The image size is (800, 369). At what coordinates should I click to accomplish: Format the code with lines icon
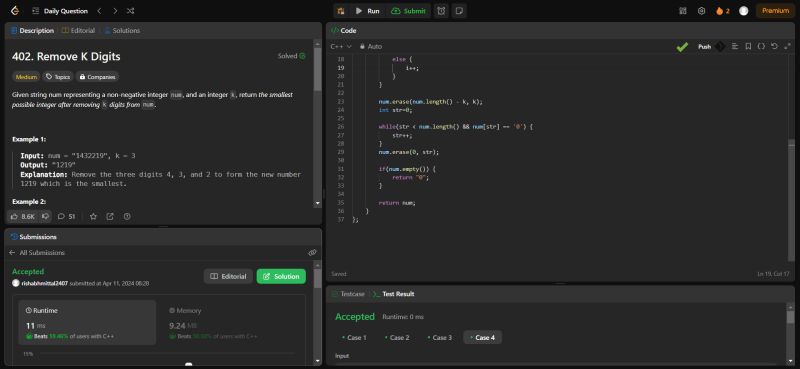(x=735, y=46)
